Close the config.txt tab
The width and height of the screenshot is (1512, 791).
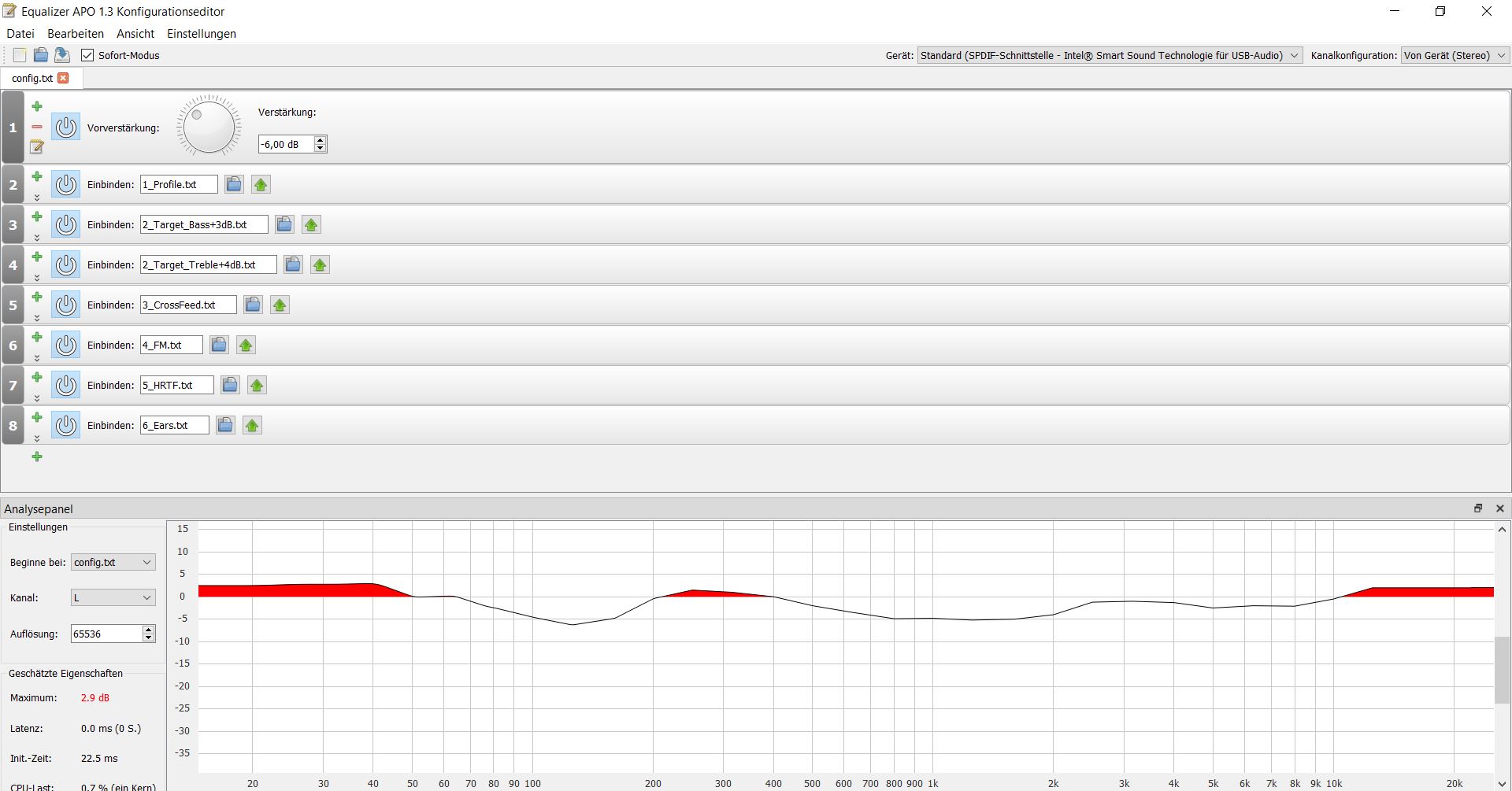click(x=63, y=78)
